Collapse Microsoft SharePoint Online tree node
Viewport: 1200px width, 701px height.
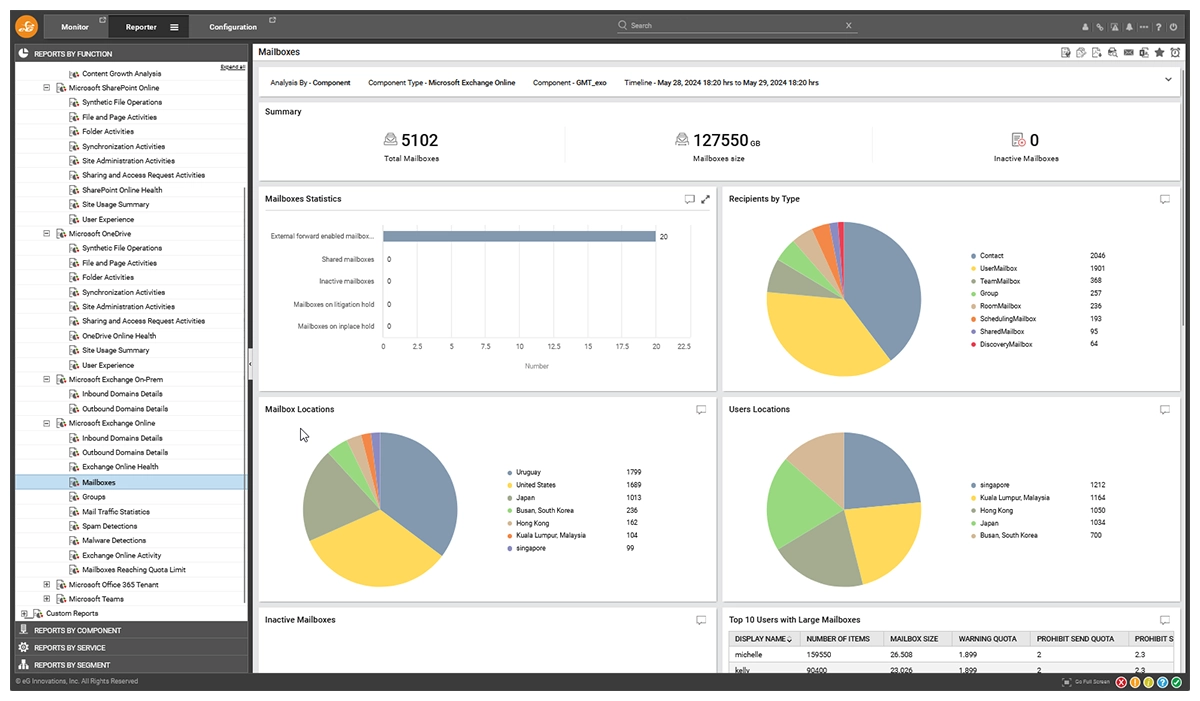tap(47, 88)
